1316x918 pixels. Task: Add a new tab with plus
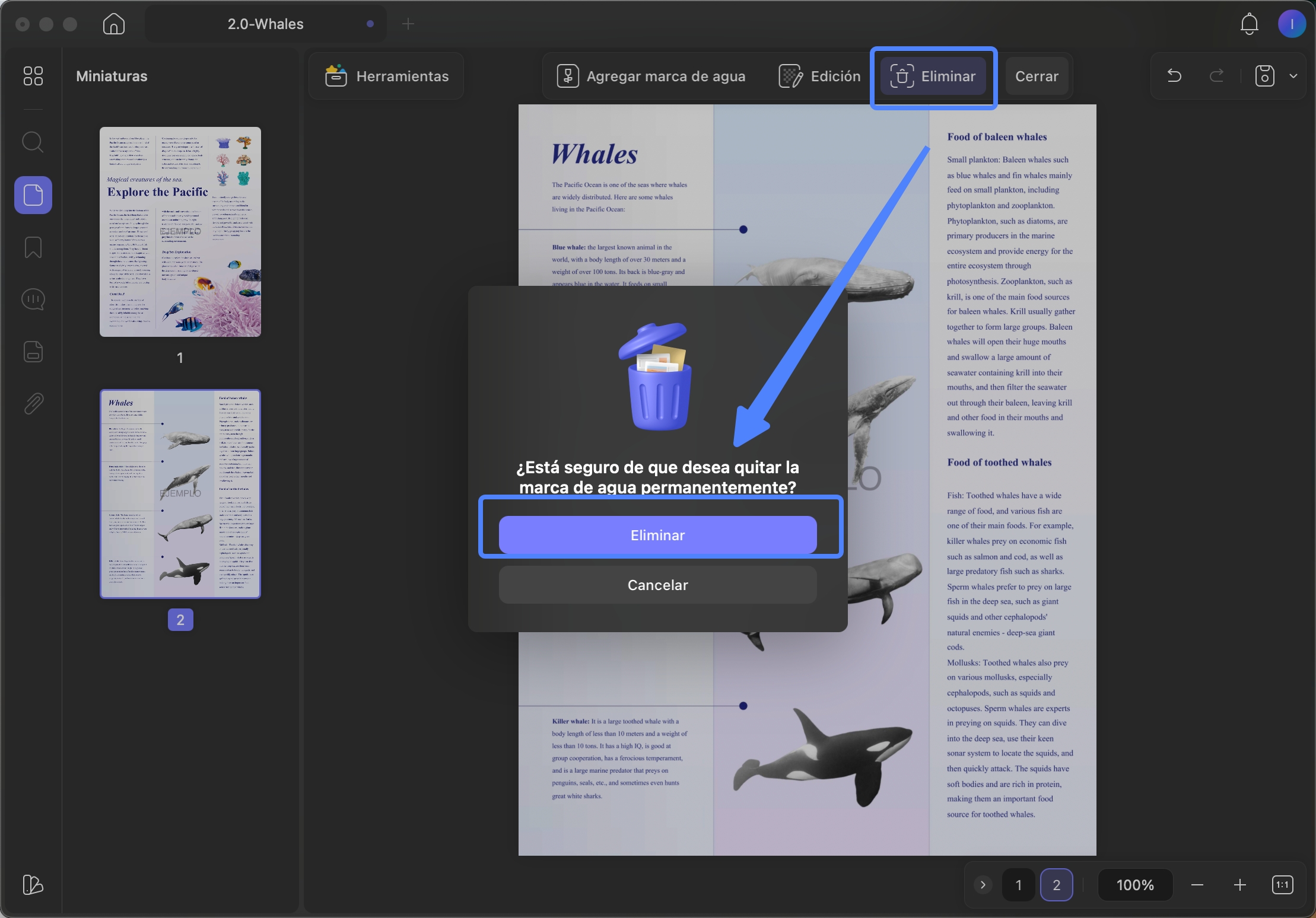408,24
